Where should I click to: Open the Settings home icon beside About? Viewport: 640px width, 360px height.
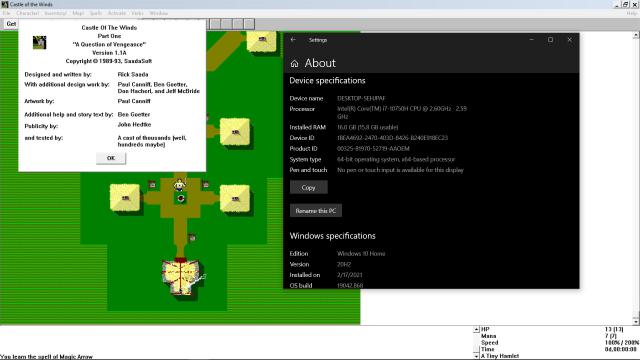pos(294,63)
